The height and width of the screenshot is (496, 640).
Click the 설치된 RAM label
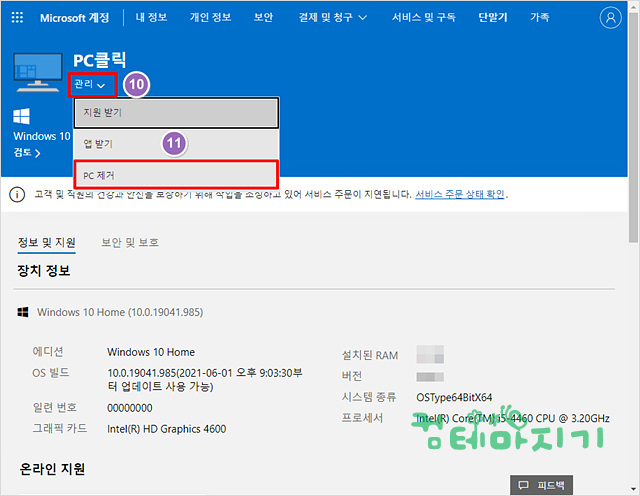coord(370,356)
